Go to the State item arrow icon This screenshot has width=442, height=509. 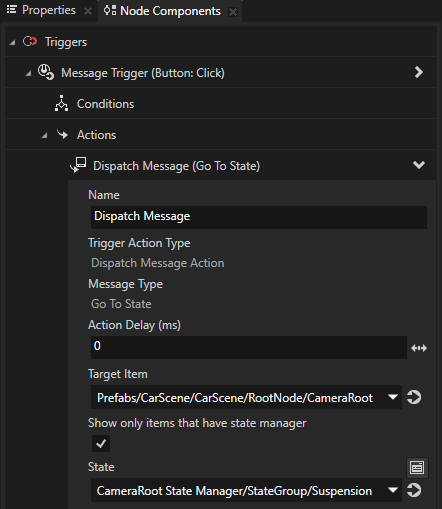coord(414,490)
